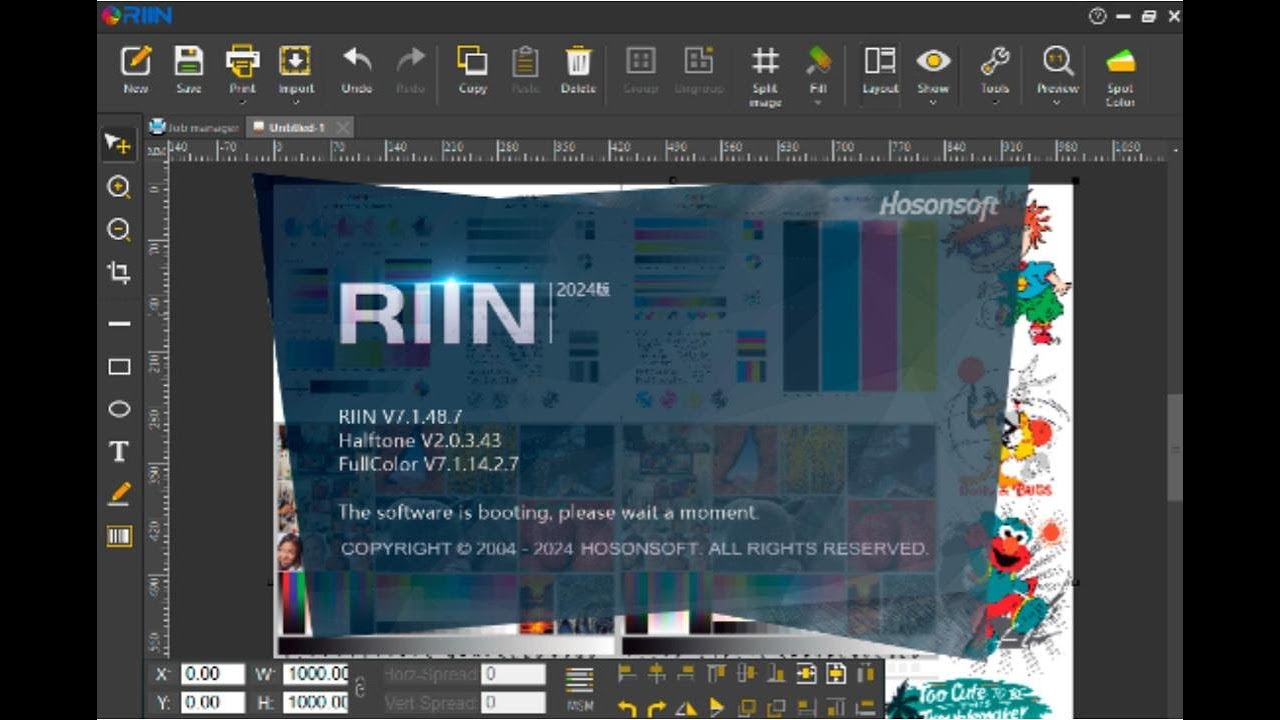Expand the Show dropdown
1280x720 pixels.
[x=933, y=102]
